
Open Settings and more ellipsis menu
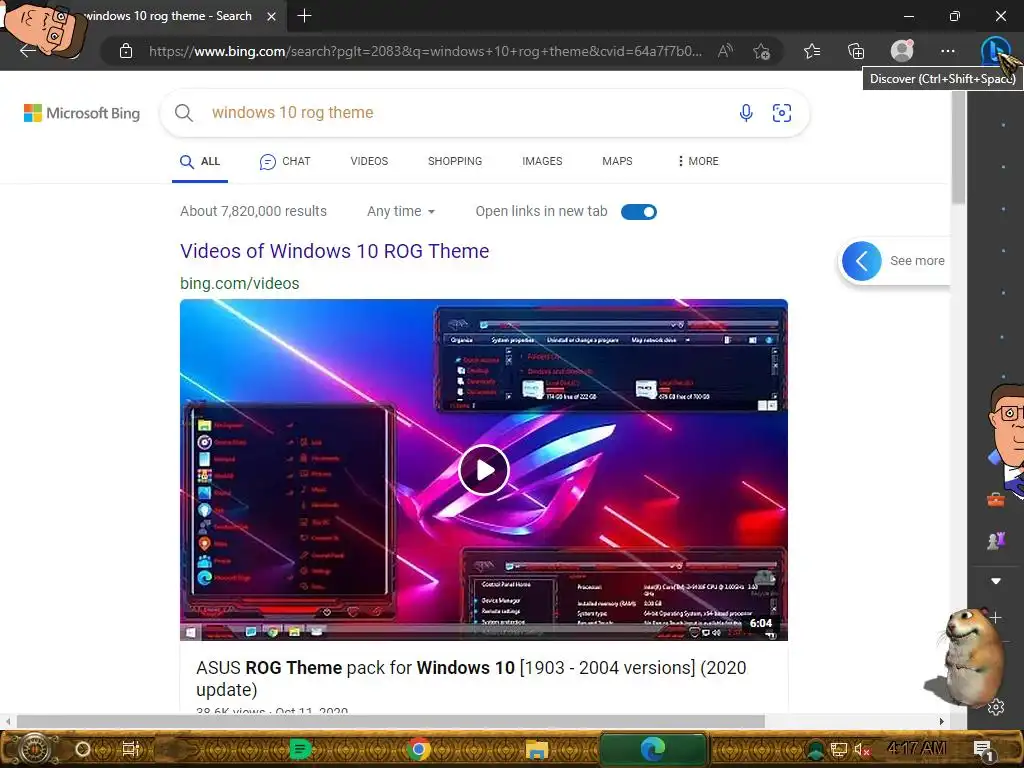(948, 51)
